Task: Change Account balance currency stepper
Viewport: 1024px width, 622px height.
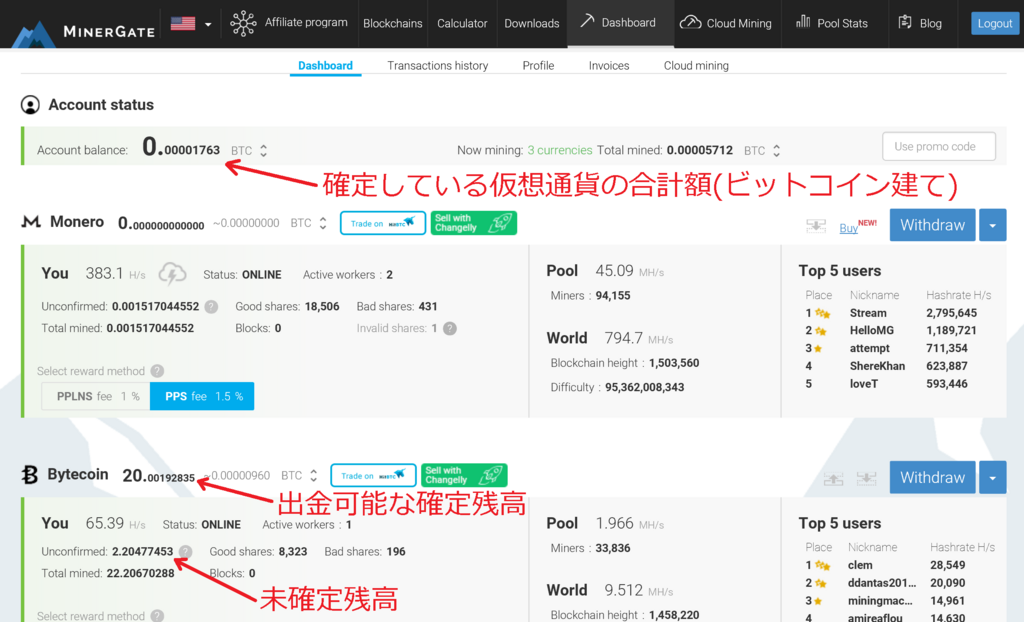Action: 263,150
